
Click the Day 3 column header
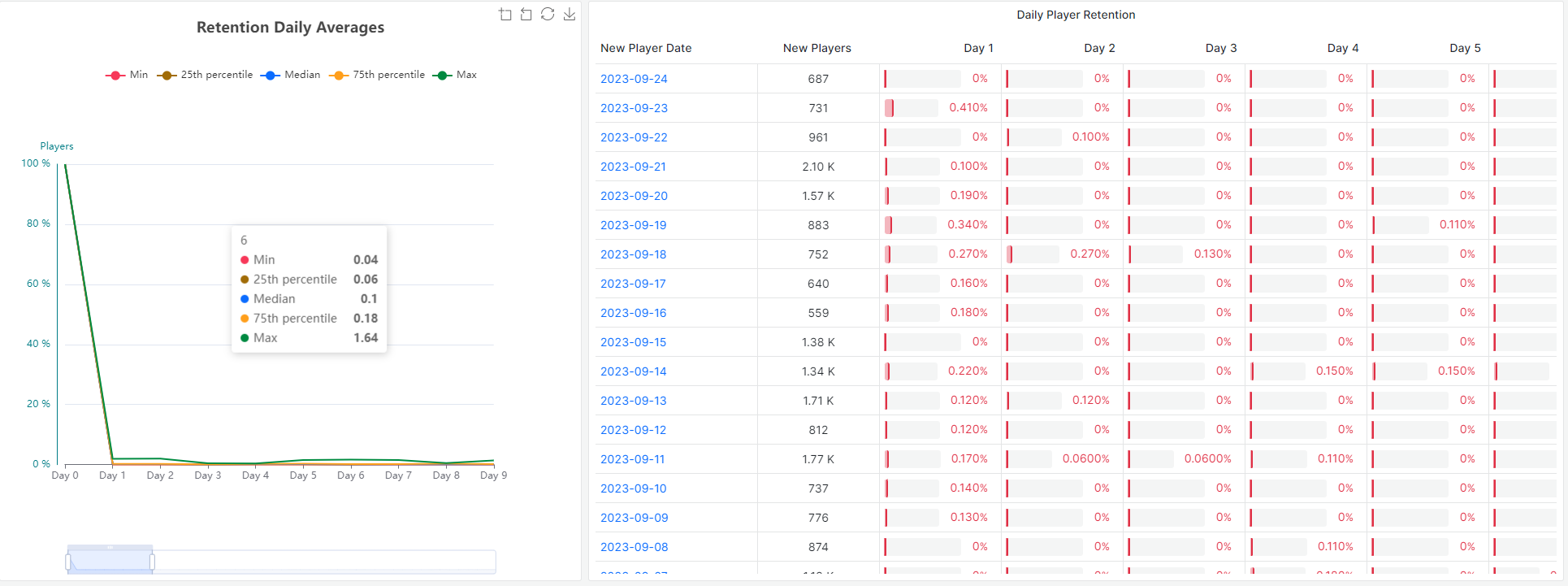[1221, 48]
